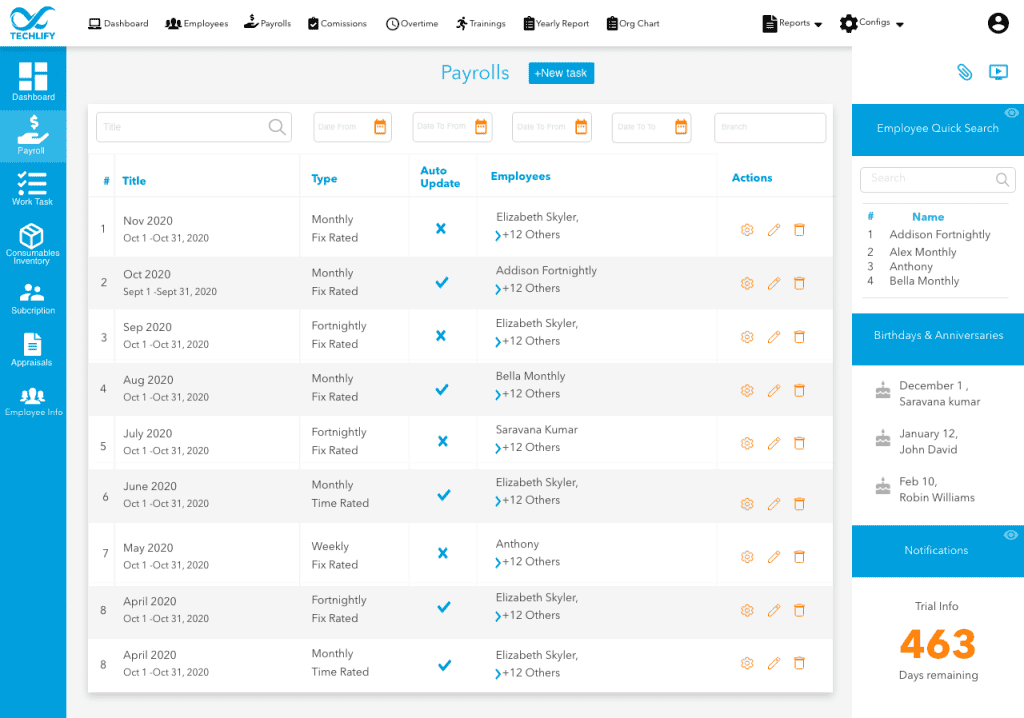Click the Employee Quick Search input

[x=937, y=179]
